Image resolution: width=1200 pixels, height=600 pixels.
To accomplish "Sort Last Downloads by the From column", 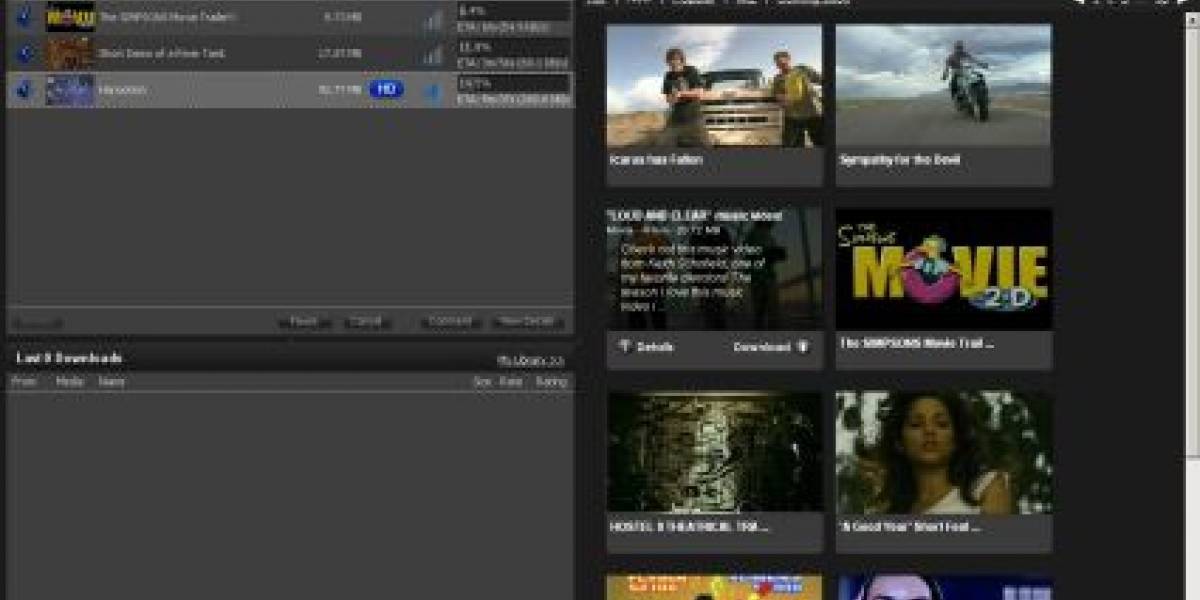I will point(23,381).
